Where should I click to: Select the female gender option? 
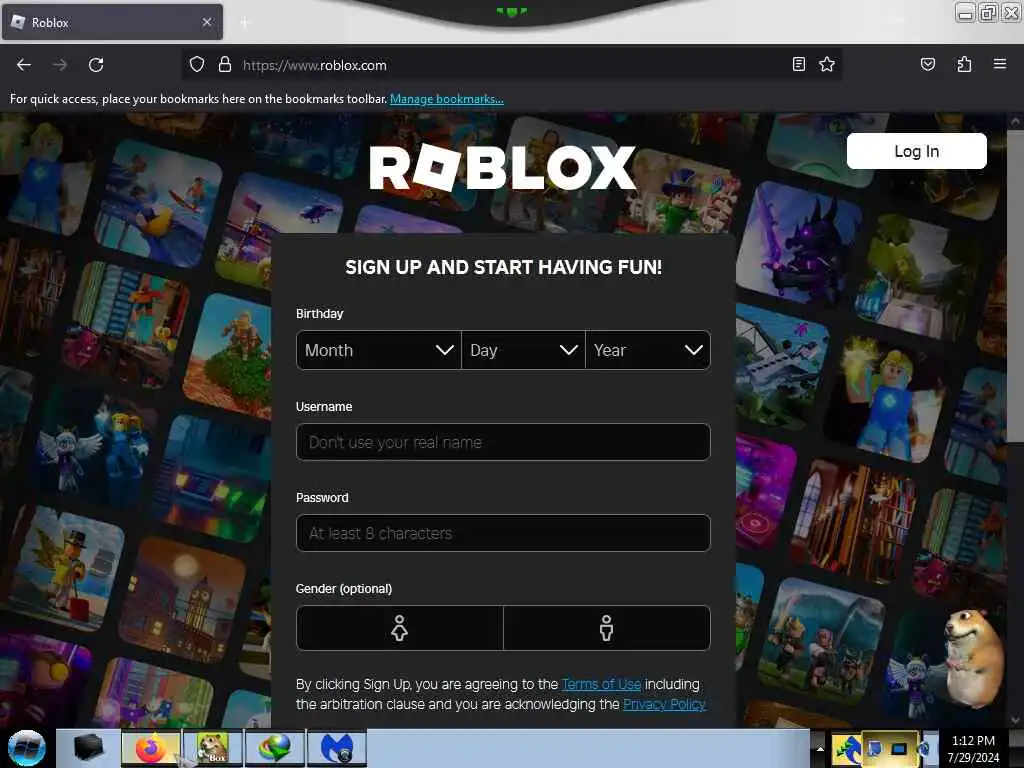tap(400, 628)
